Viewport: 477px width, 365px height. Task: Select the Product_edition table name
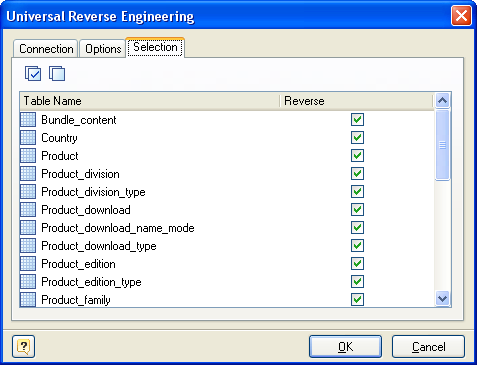pyautogui.click(x=78, y=264)
